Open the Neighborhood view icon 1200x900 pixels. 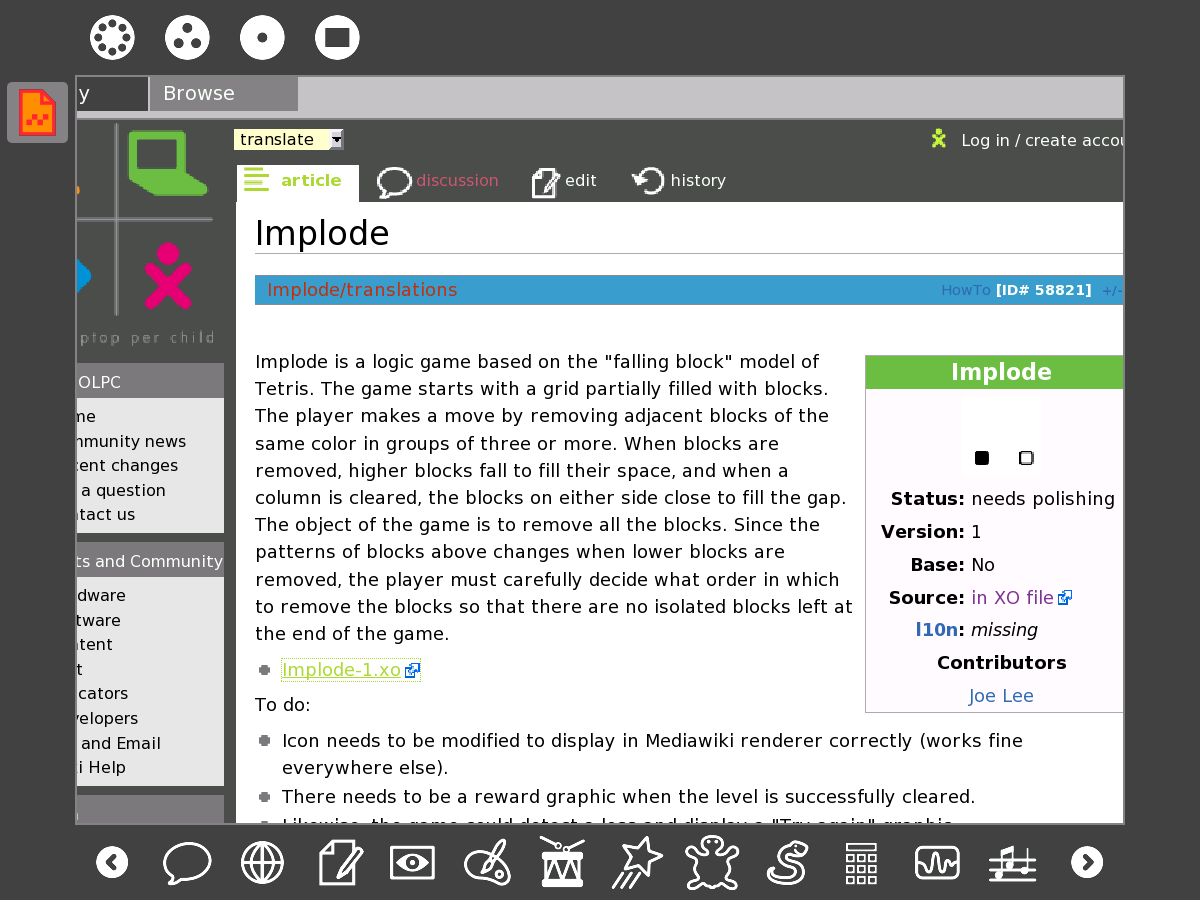point(112,38)
